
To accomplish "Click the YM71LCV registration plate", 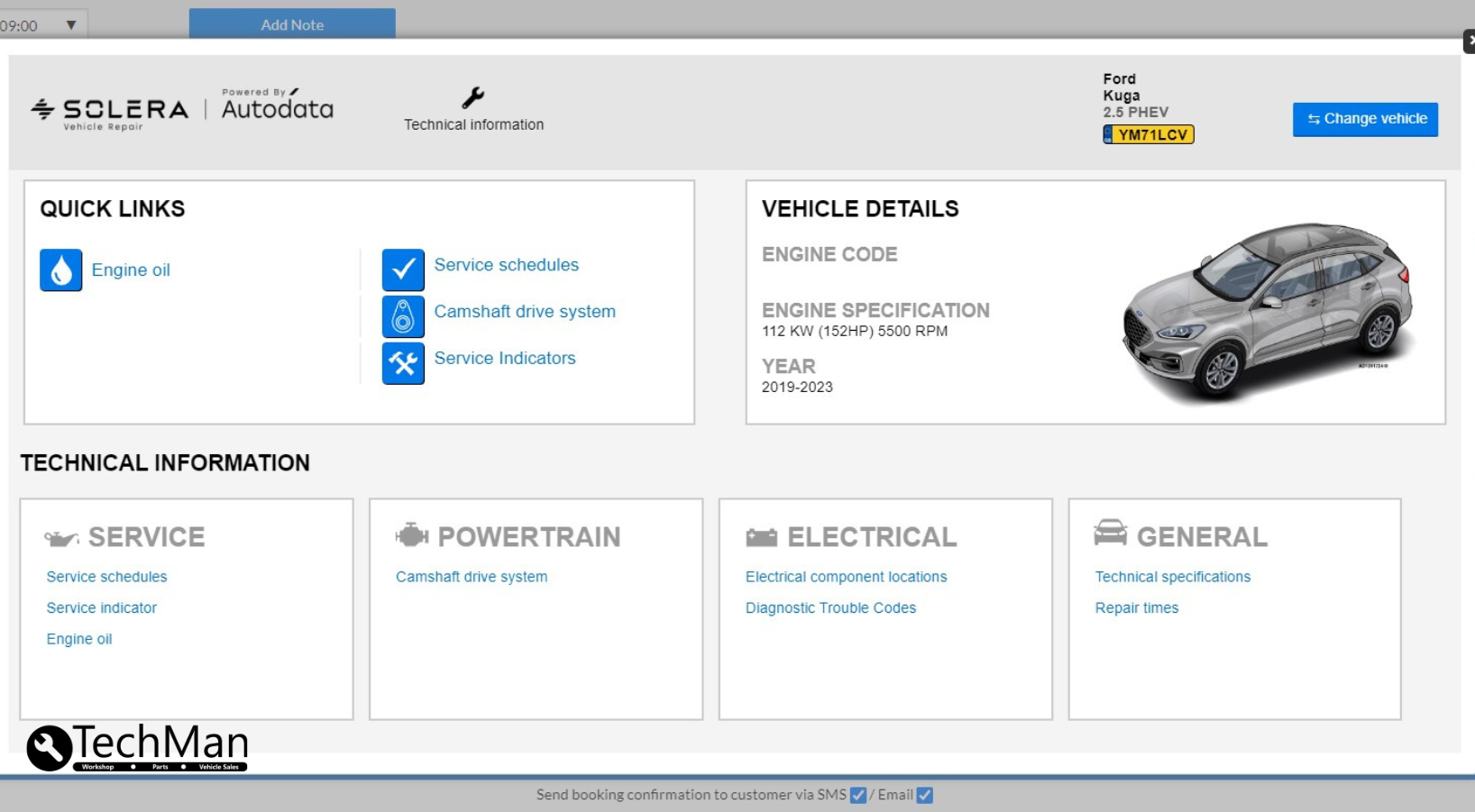I will [1149, 134].
